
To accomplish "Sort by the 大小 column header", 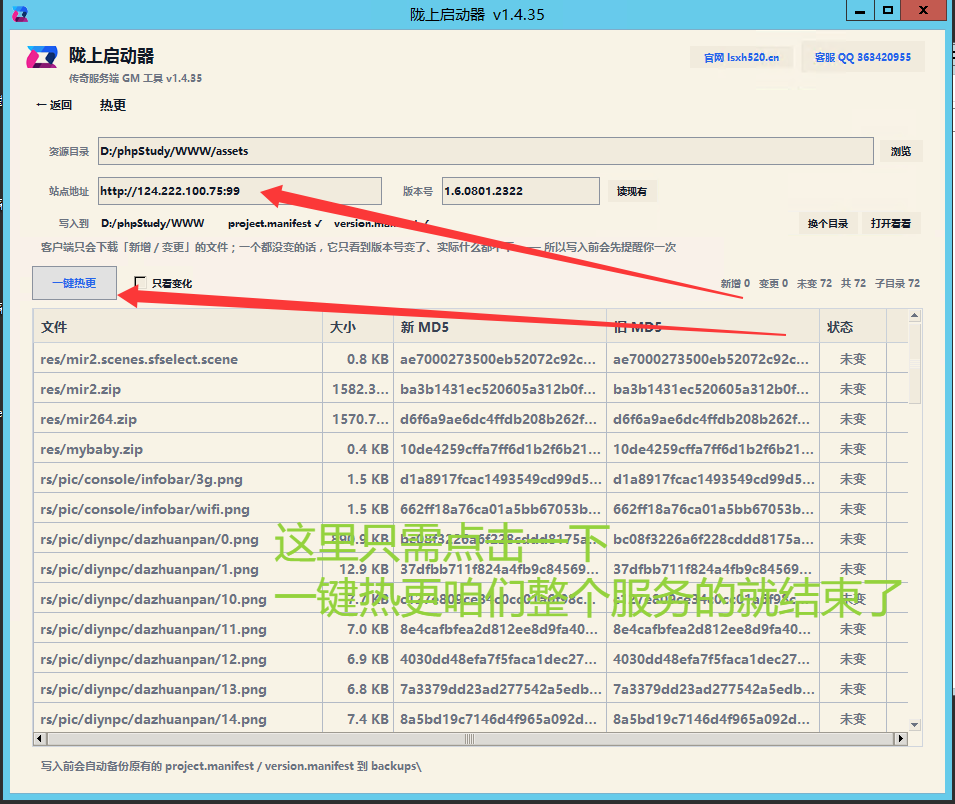I will point(358,327).
